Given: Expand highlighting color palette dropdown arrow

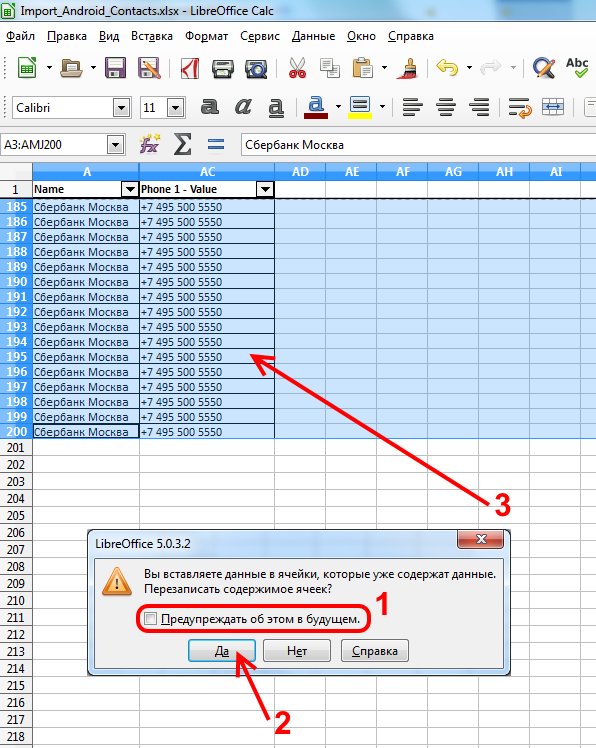Looking at the screenshot, I should click(382, 106).
